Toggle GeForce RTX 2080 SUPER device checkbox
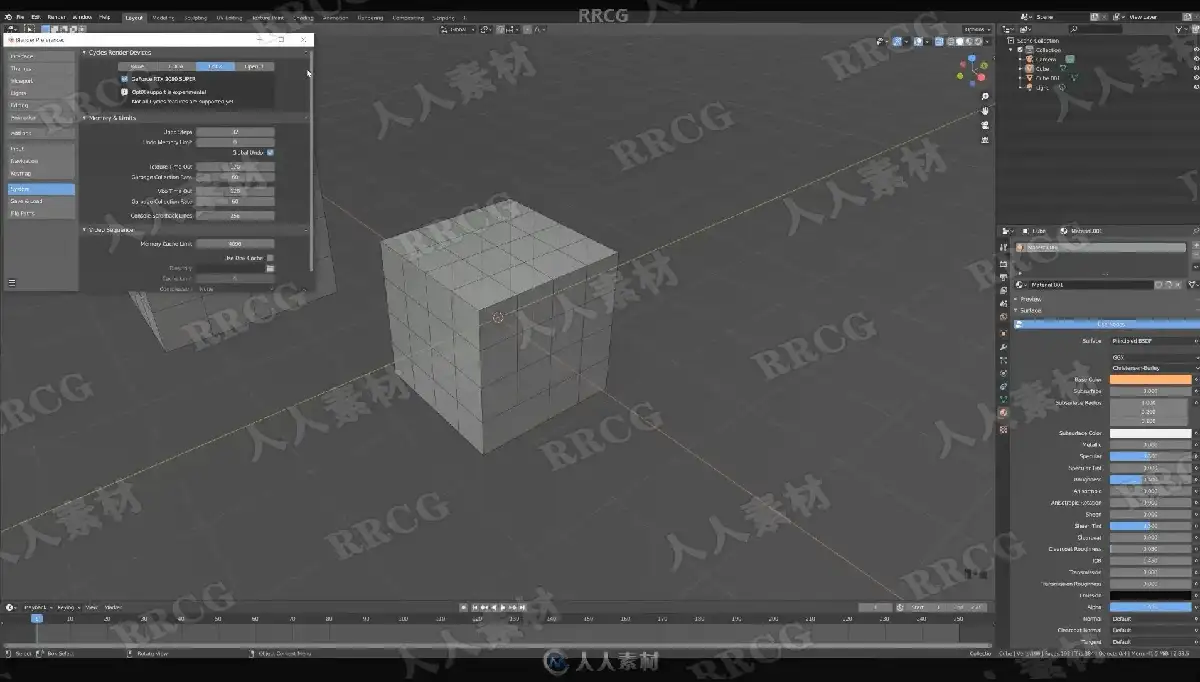The image size is (1200, 682). (125, 77)
